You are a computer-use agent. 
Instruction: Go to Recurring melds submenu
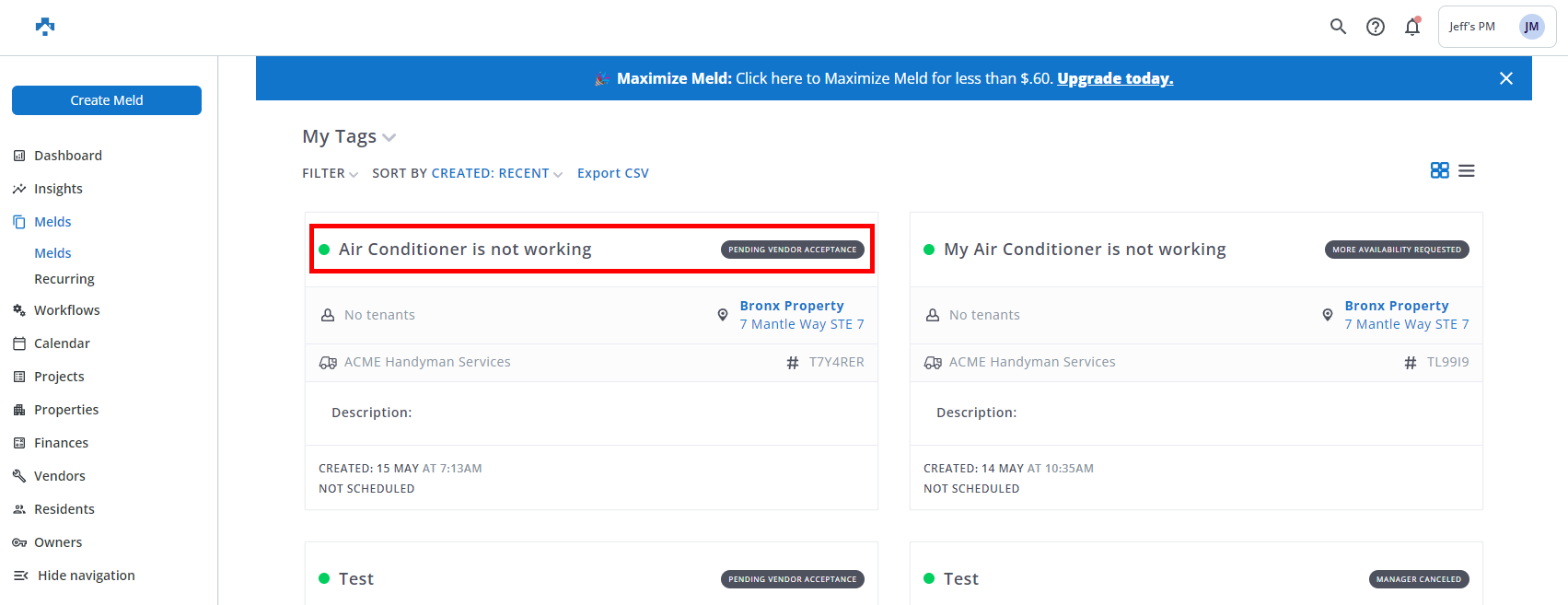[64, 279]
